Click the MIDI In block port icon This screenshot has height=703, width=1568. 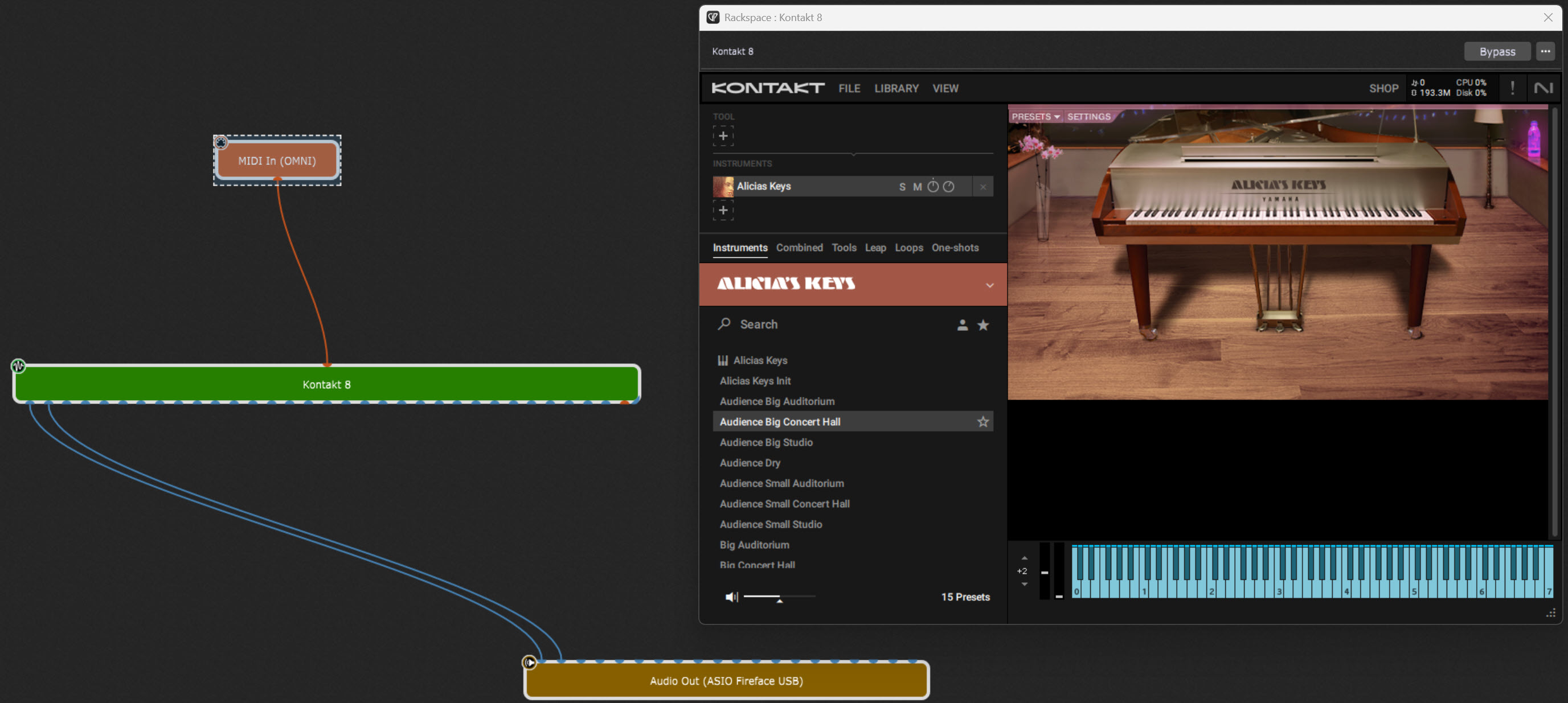coord(221,142)
